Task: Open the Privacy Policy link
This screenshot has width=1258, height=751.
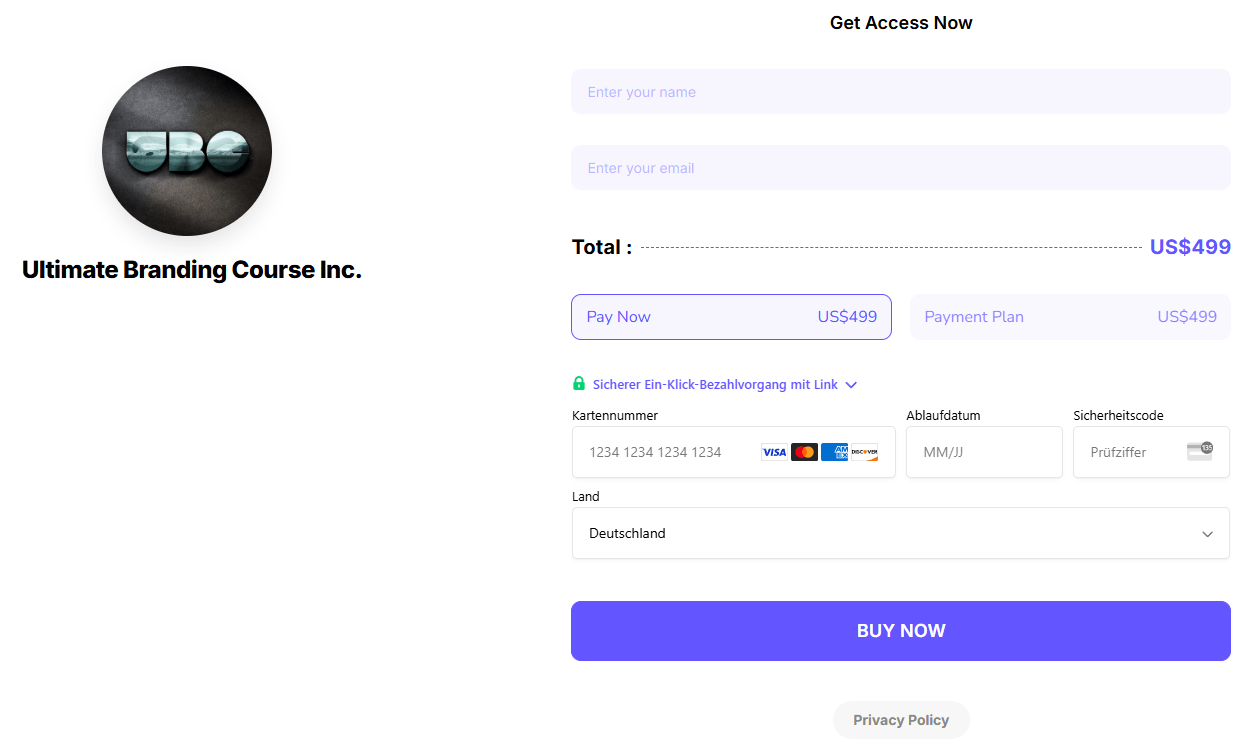Action: (x=901, y=720)
